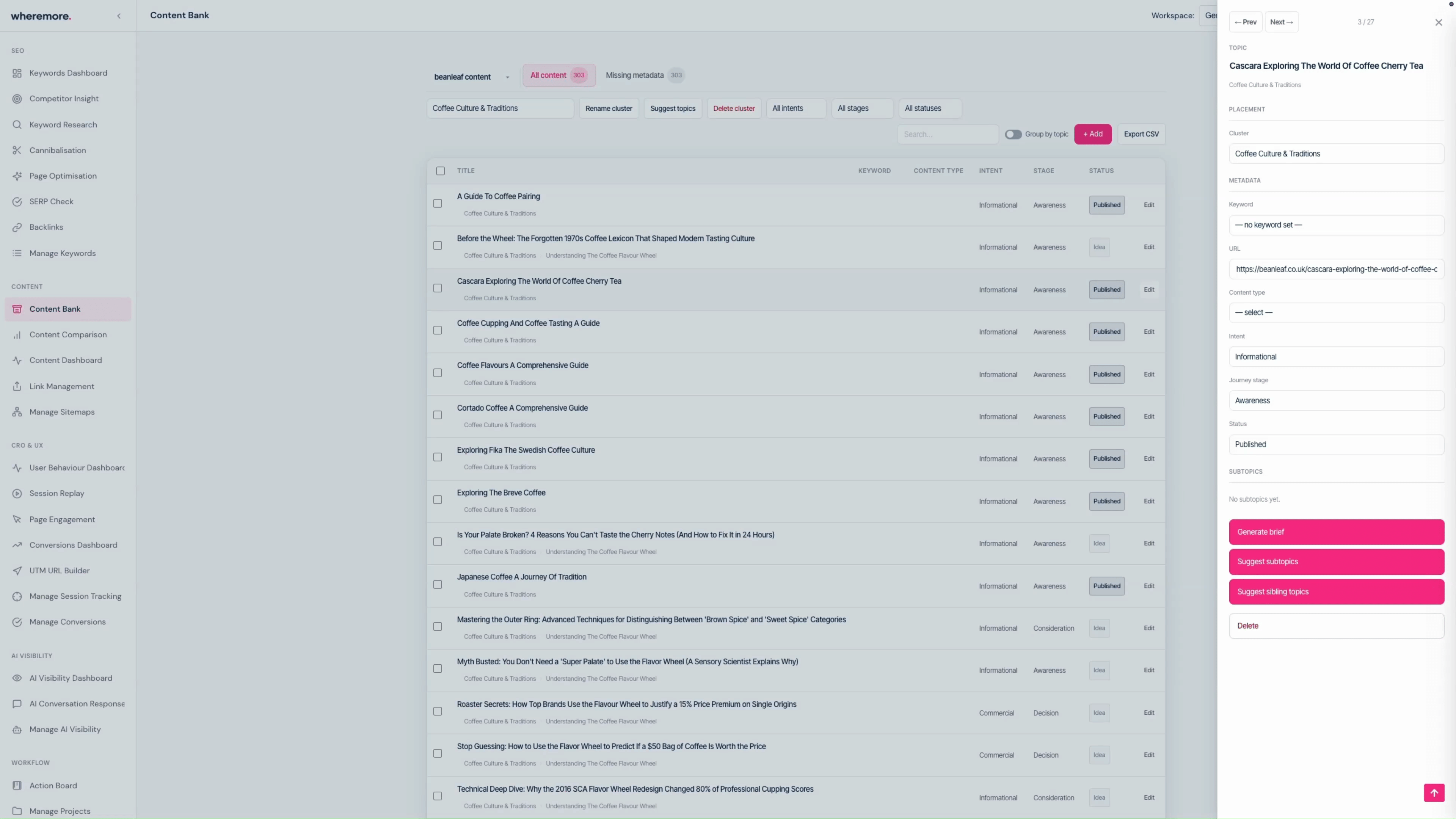Open the Journey stage Awareness dropdown
Screen dimensions: 1456x819
[x=1336, y=401]
